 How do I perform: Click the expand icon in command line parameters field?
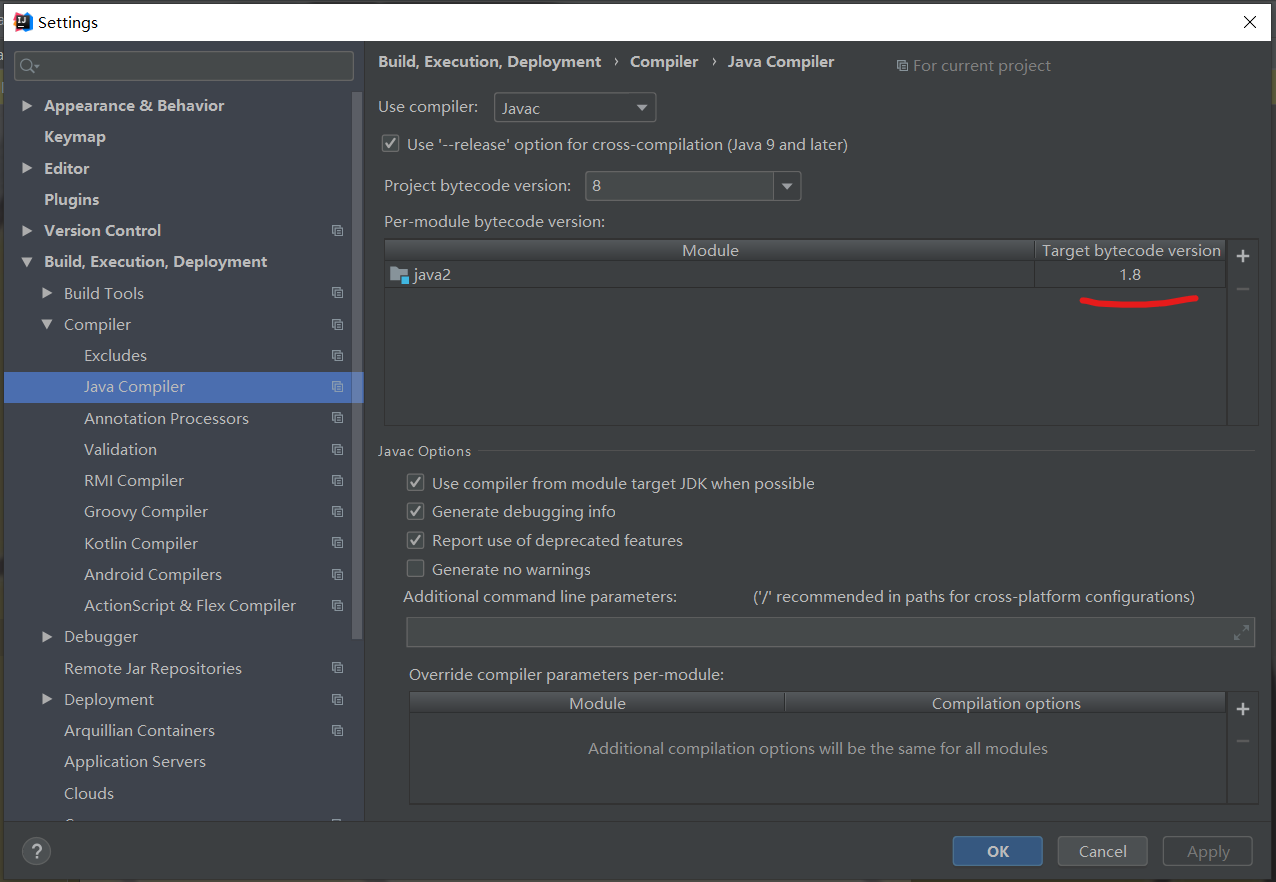pos(1242,631)
